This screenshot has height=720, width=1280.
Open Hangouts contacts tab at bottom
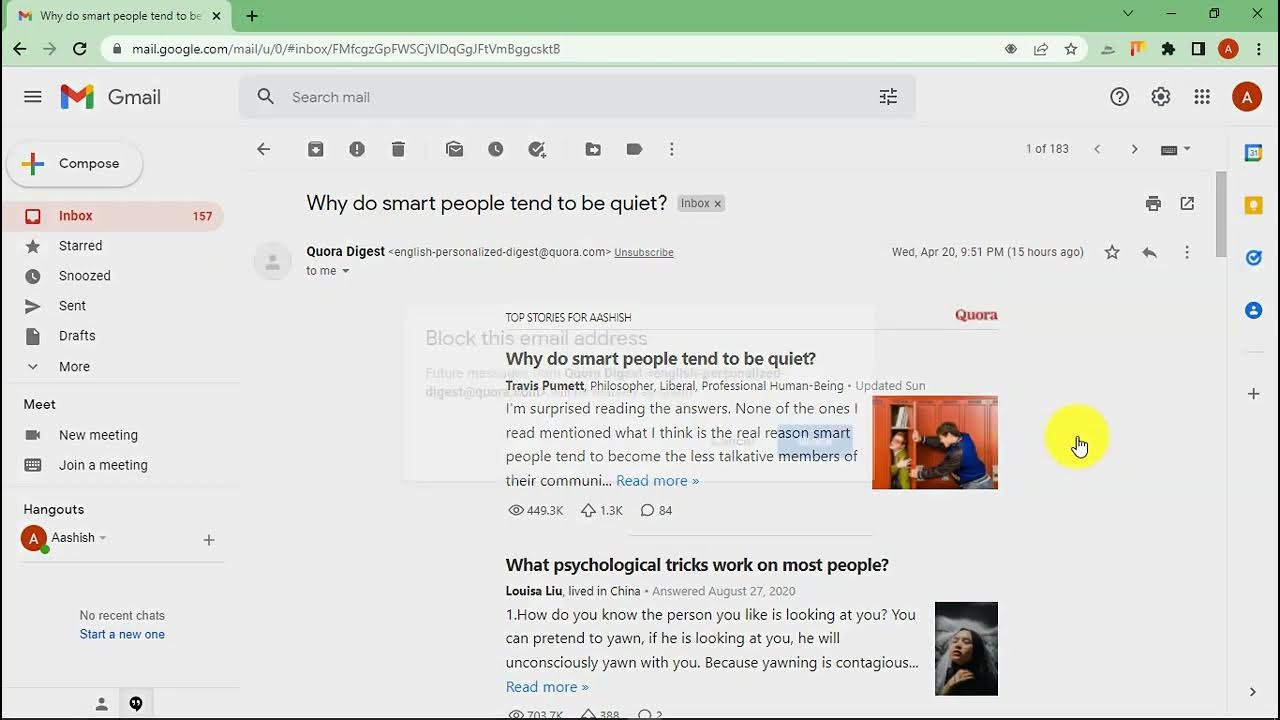(101, 704)
